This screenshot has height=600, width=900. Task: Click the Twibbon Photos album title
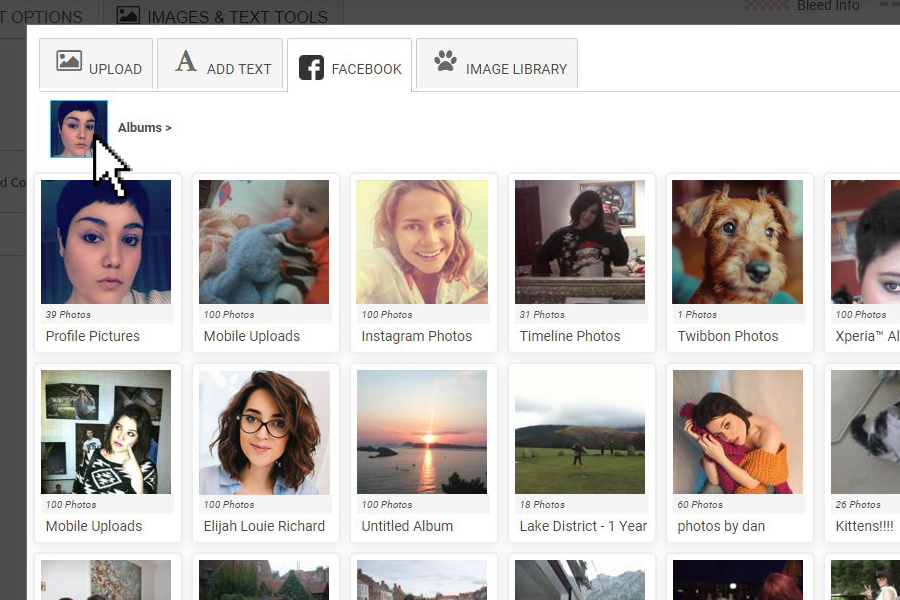(x=728, y=336)
